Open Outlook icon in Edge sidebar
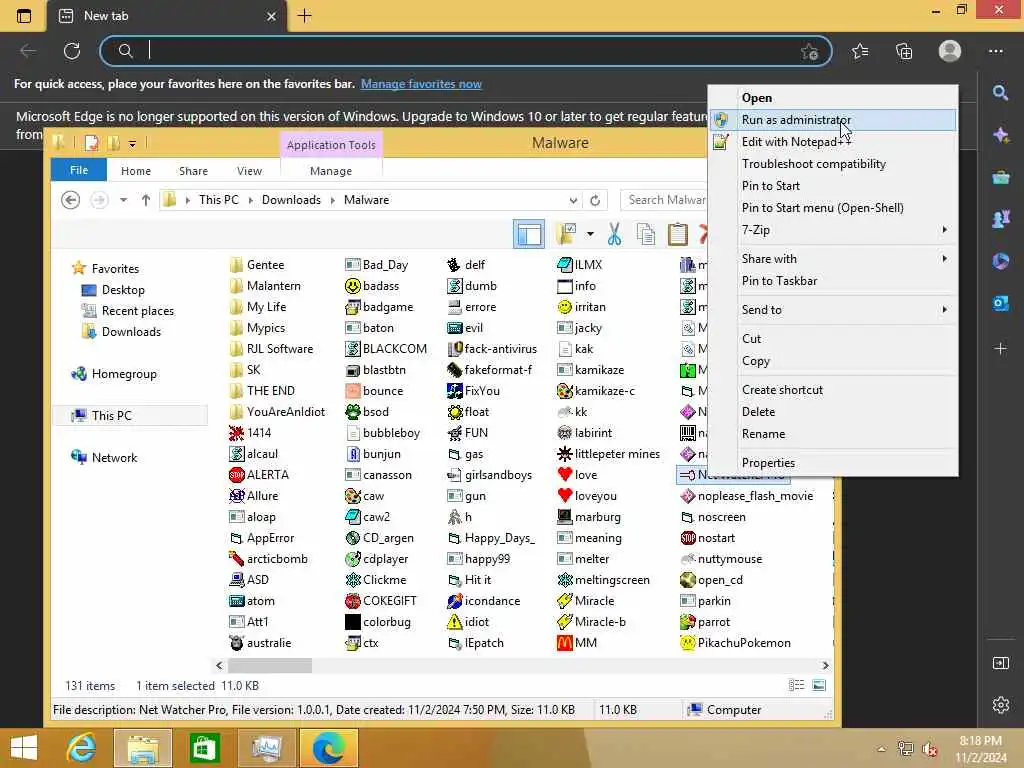Image resolution: width=1024 pixels, height=768 pixels. [x=1000, y=304]
